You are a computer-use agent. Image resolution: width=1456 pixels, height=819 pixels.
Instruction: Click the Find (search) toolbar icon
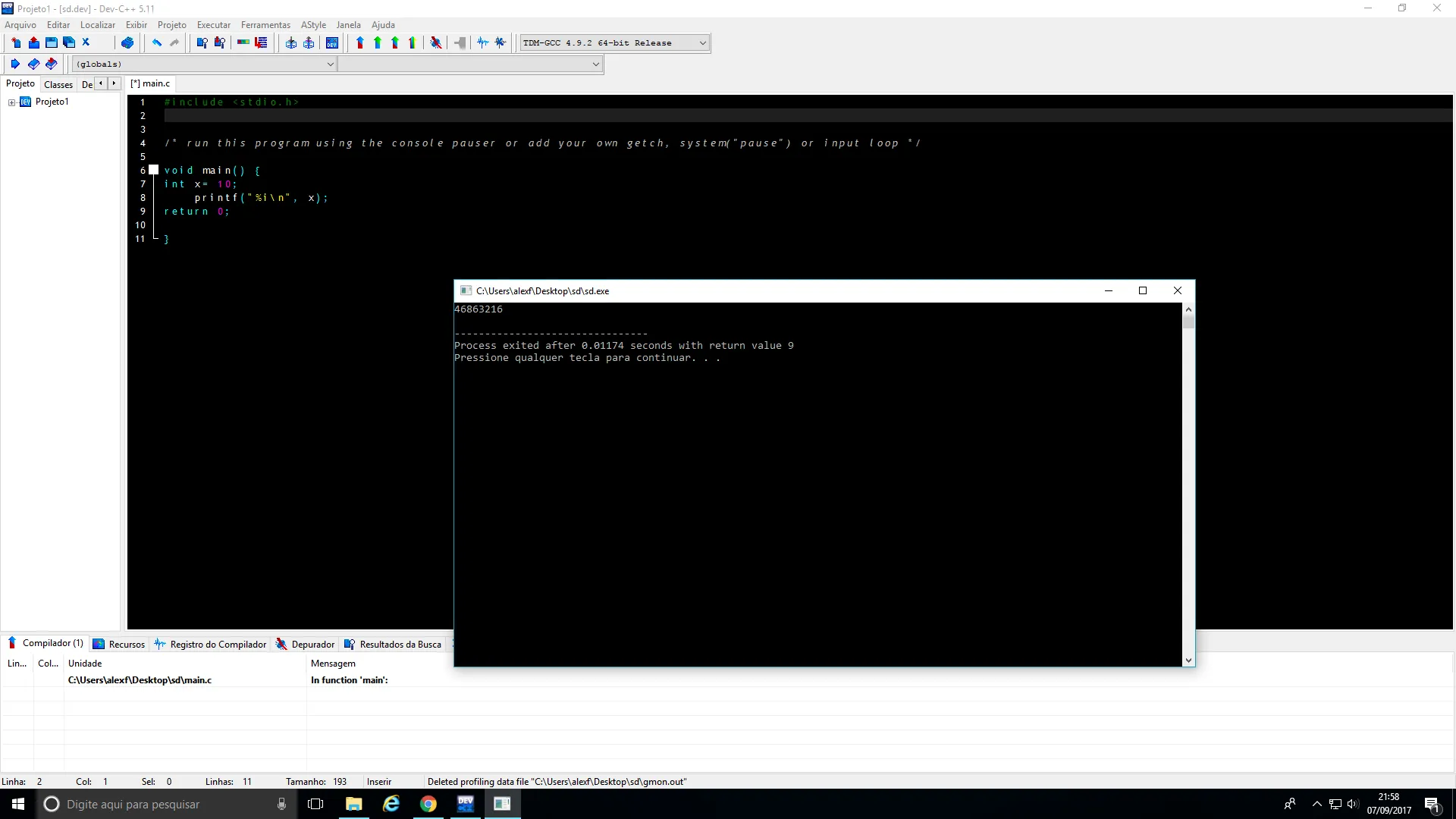pyautogui.click(x=202, y=43)
